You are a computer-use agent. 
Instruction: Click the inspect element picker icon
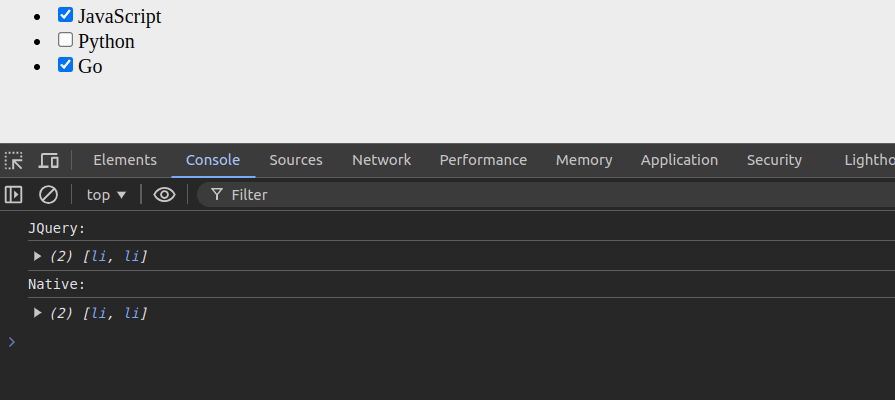14,160
